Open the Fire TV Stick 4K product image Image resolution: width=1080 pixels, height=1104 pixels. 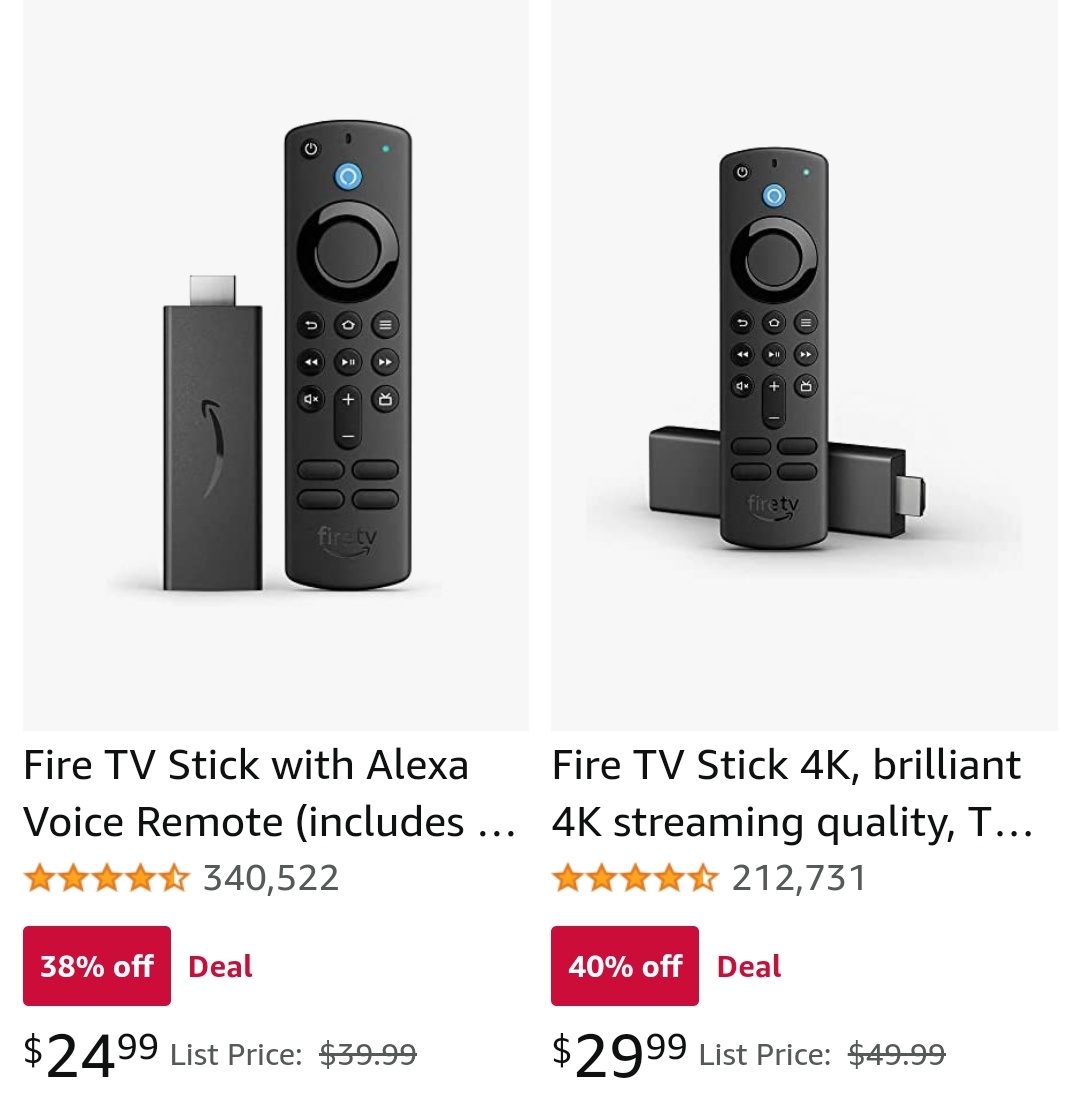(x=803, y=365)
